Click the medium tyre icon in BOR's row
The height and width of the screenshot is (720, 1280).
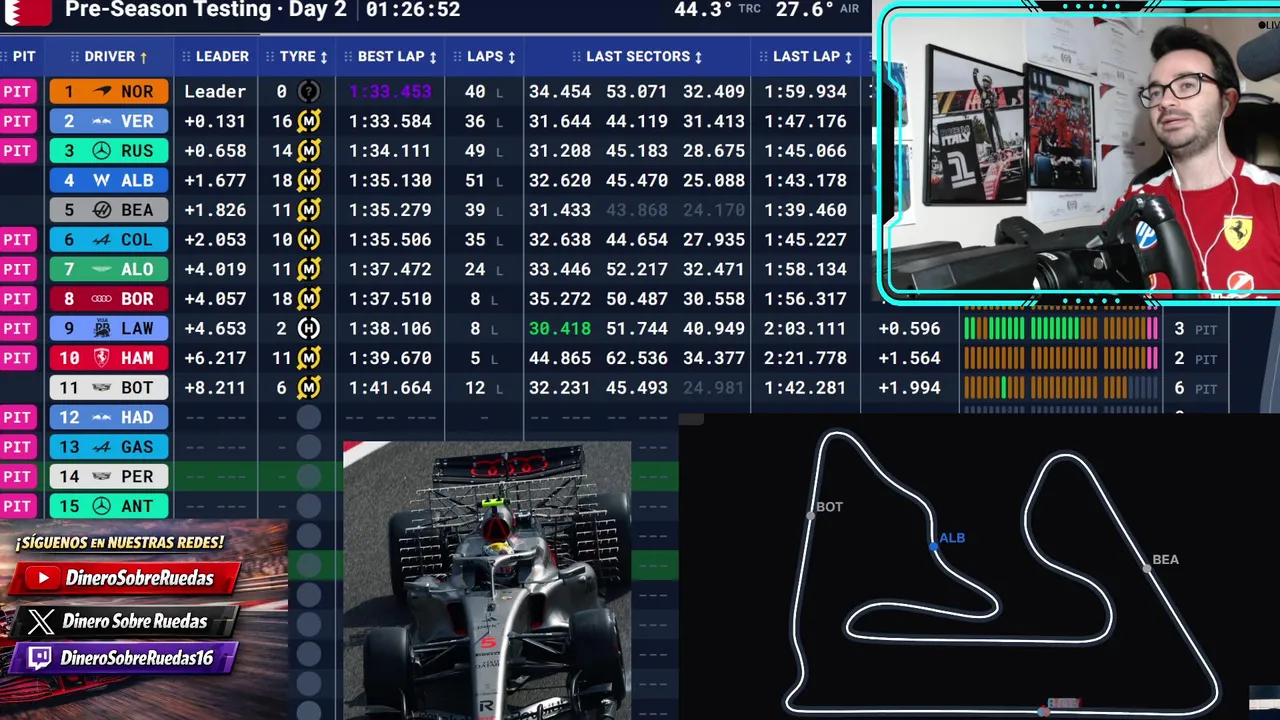[x=309, y=299]
